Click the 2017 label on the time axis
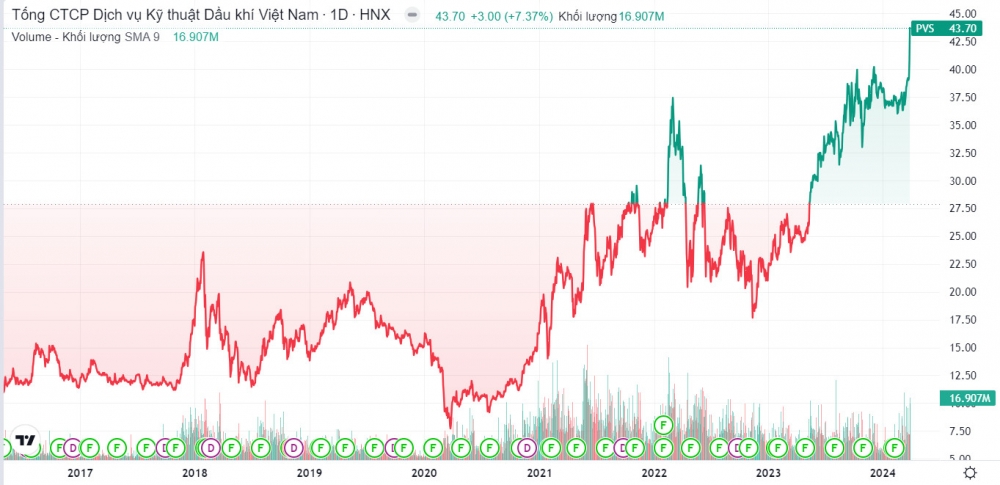This screenshot has width=1000, height=485. click(80, 473)
